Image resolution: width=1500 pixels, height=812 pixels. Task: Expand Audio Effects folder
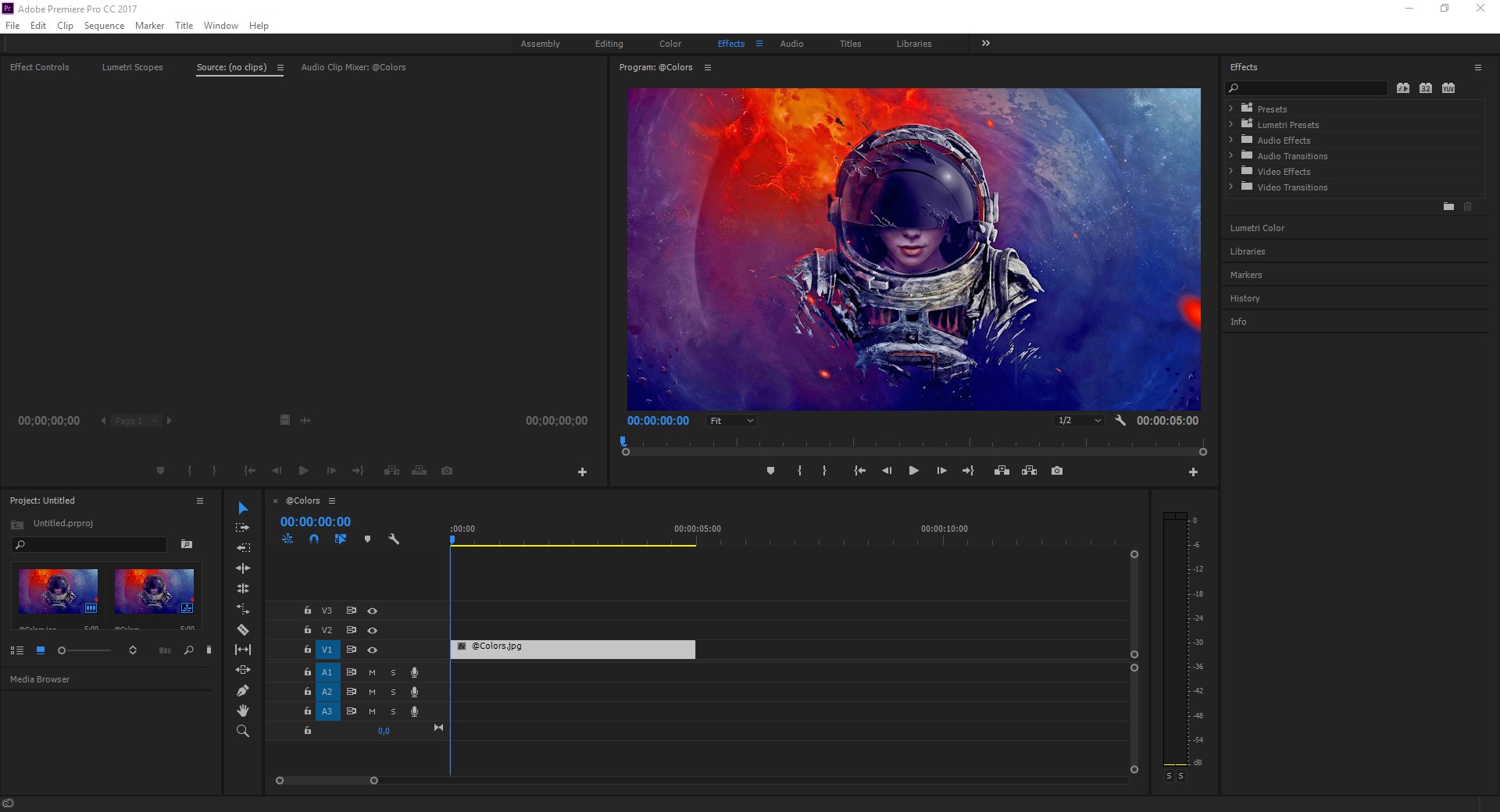point(1231,140)
